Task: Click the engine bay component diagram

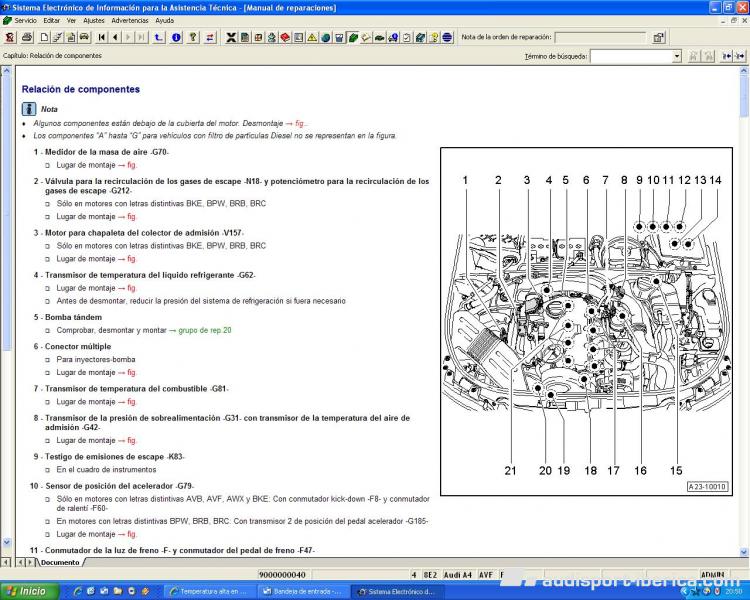Action: click(586, 322)
